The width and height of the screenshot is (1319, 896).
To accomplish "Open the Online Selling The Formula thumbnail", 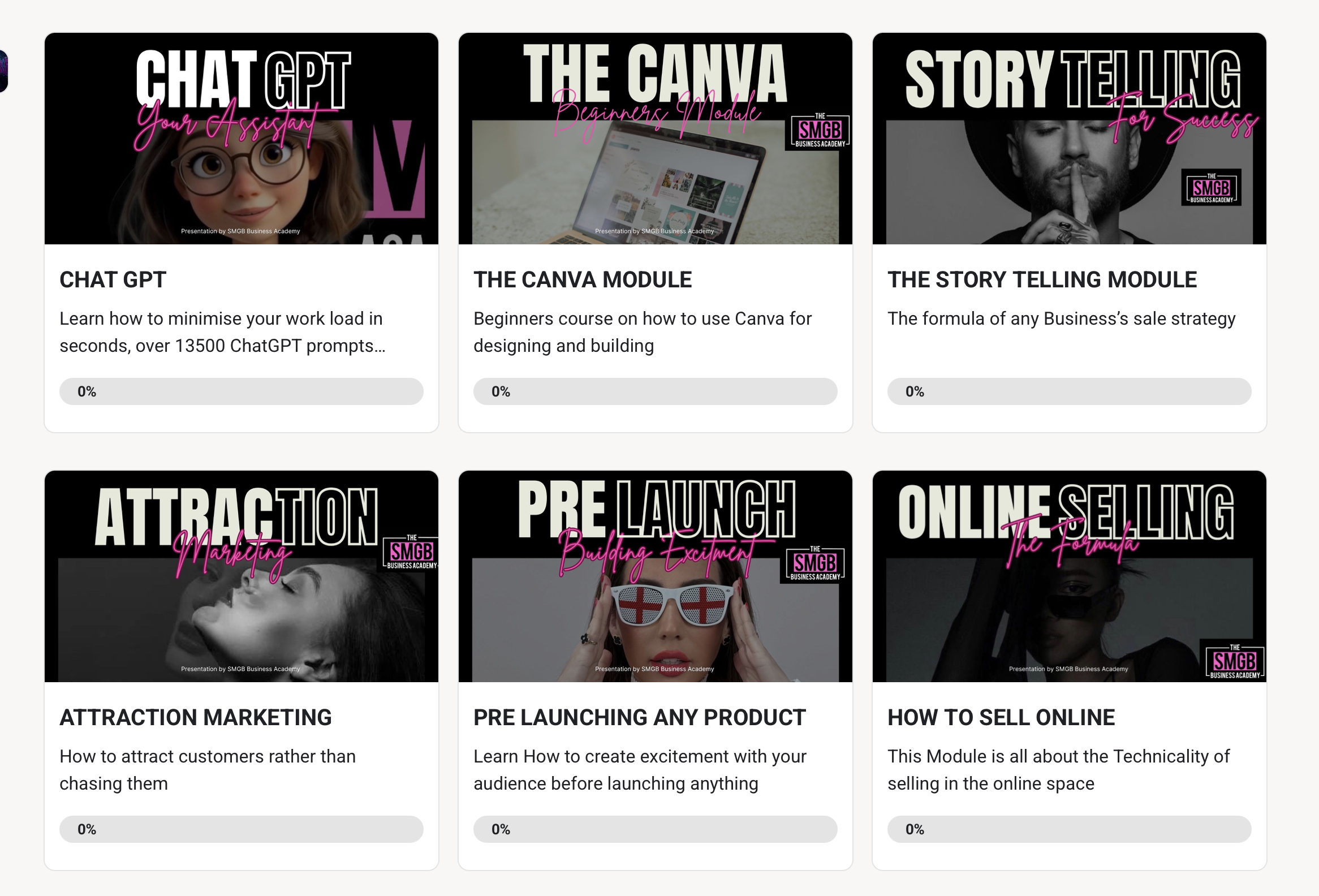I will pyautogui.click(x=1068, y=576).
